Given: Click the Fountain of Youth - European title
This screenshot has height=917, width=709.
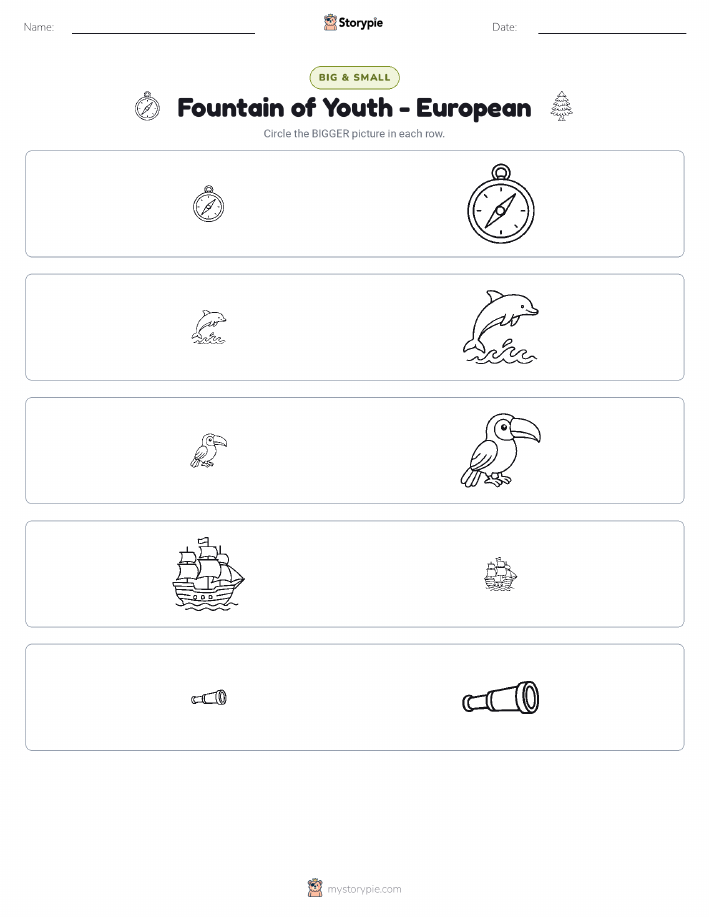Looking at the screenshot, I should point(354,108).
